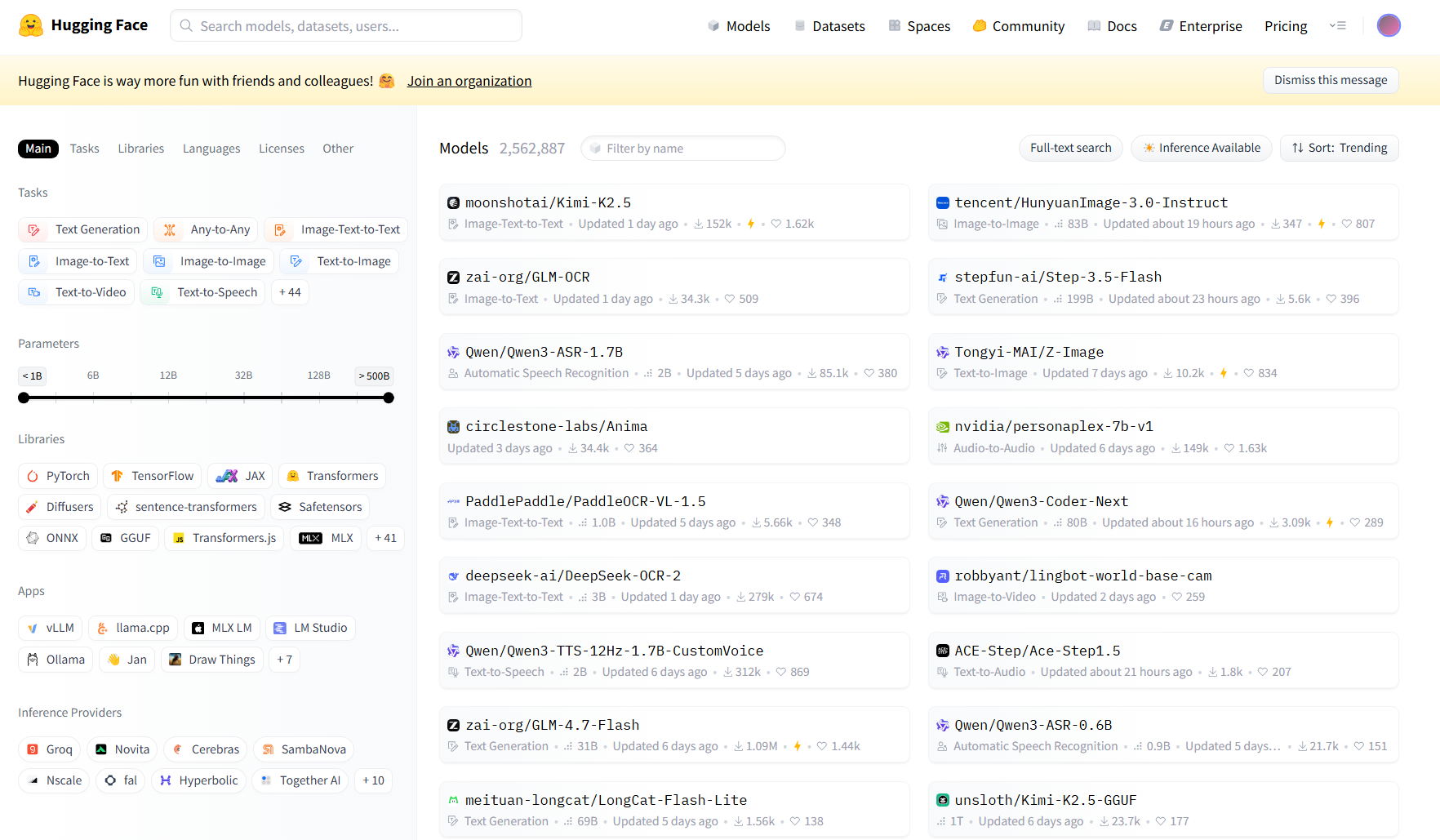The width and height of the screenshot is (1440, 840).
Task: Select the Image-to-Image task filter
Action: [211, 261]
